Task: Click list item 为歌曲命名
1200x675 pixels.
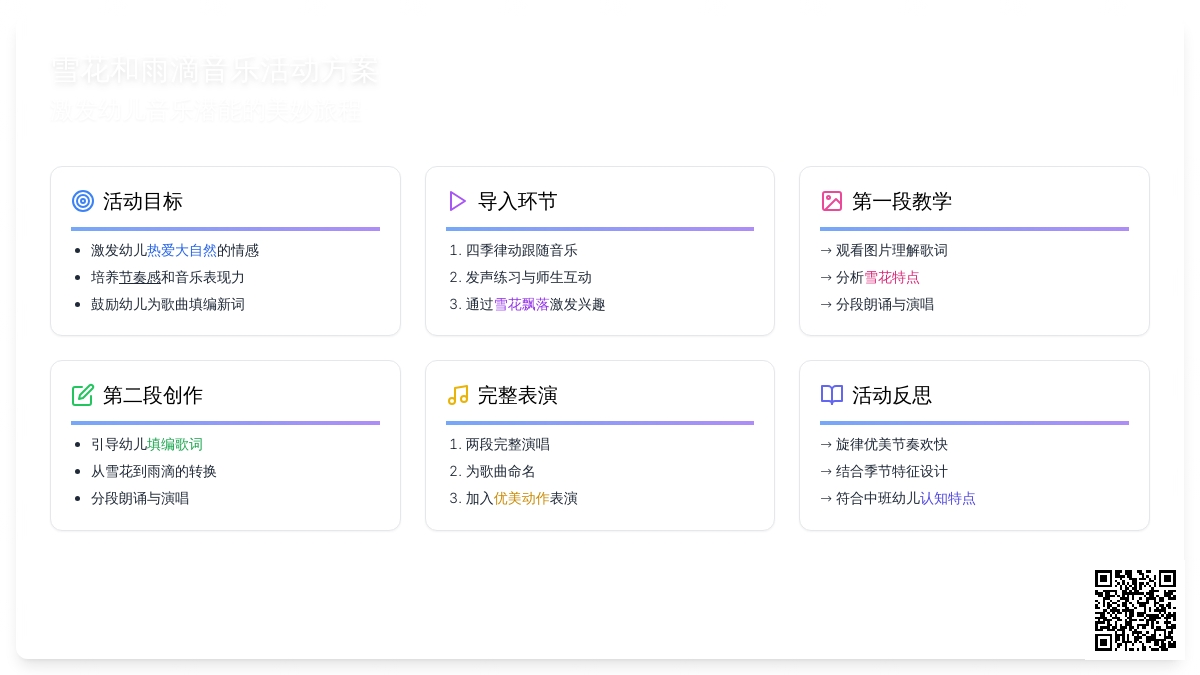Action: click(x=501, y=471)
